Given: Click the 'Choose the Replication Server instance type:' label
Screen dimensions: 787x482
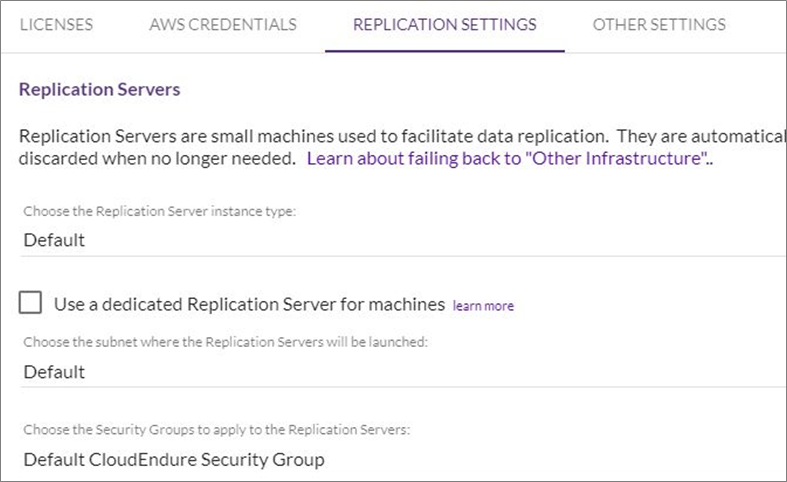Looking at the screenshot, I should (160, 211).
